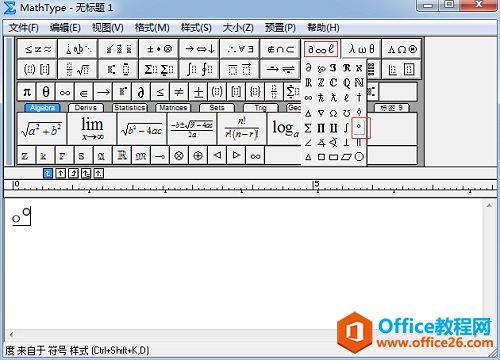Insert double-struck ℂ from the open palette
The image size is (500, 360).
coord(333,82)
